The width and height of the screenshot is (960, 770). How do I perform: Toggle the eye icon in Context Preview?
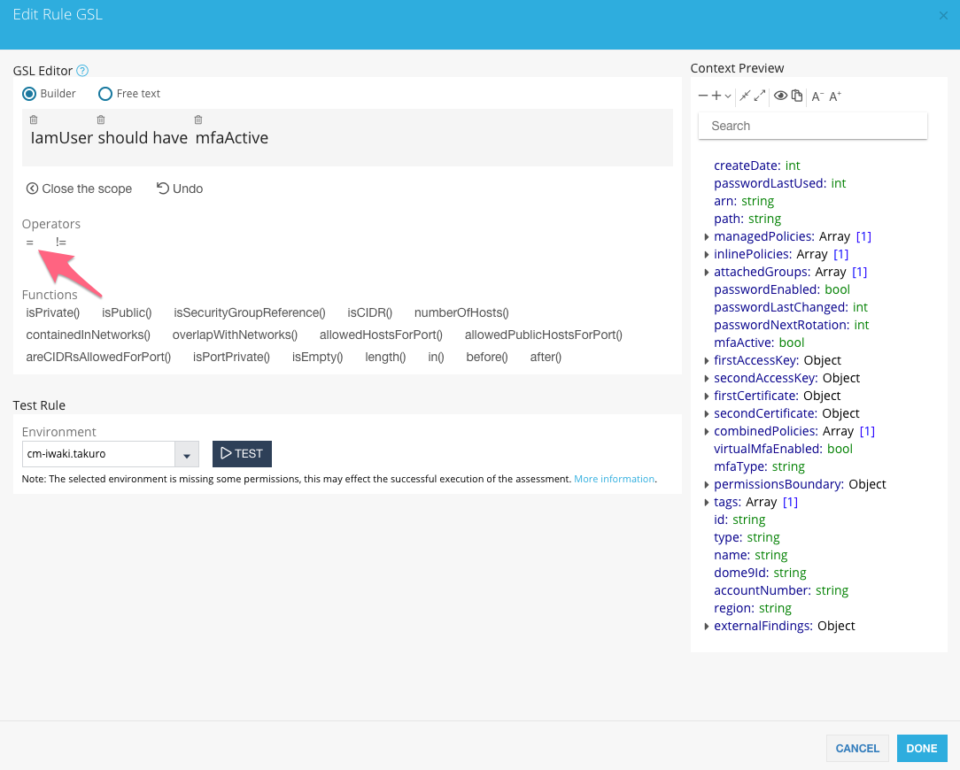coord(781,96)
